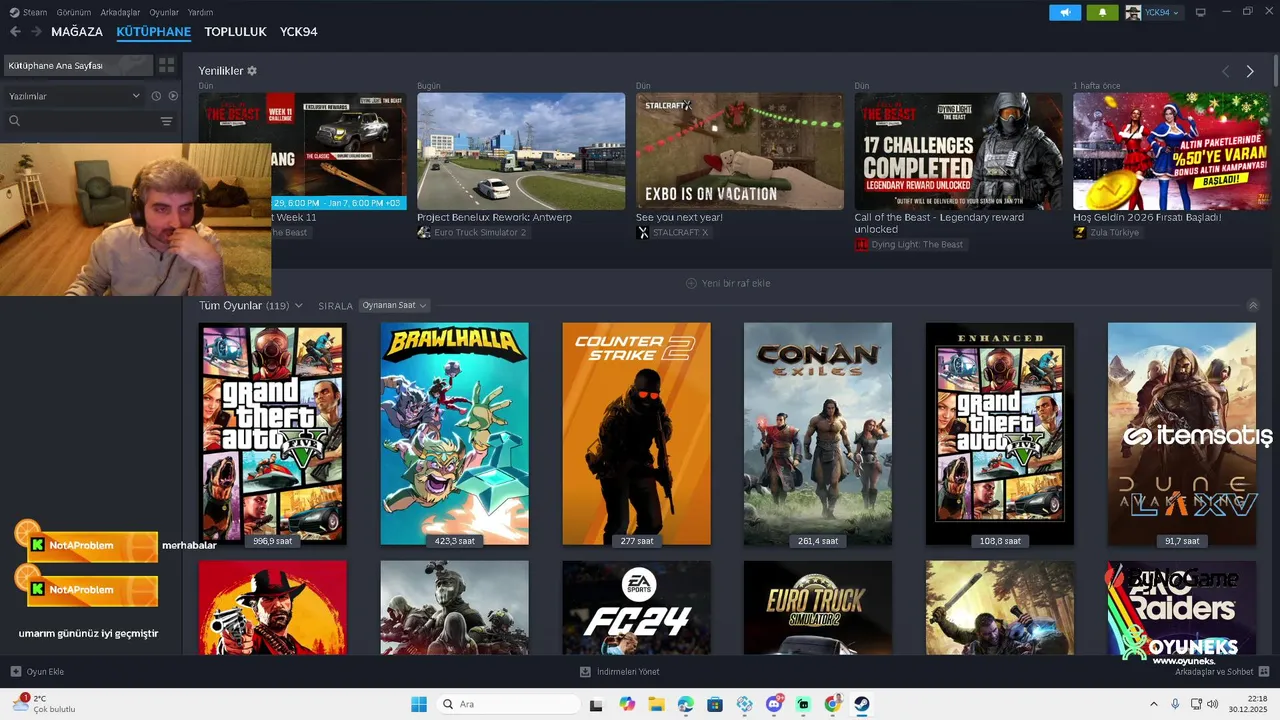1280x720 pixels.
Task: Open the Oyunlar menu
Action: pos(164,12)
